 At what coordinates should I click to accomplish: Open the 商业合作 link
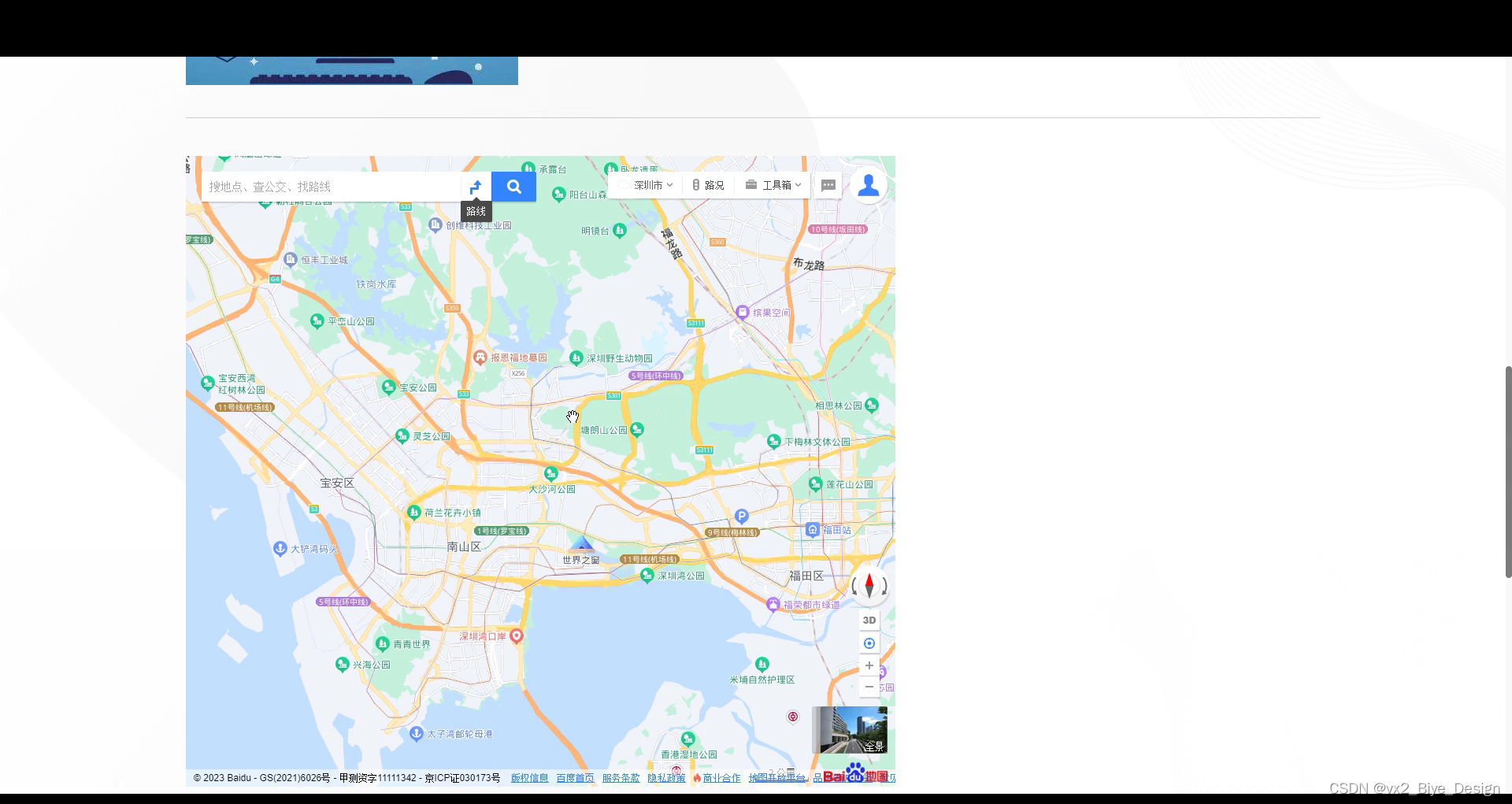tap(722, 778)
